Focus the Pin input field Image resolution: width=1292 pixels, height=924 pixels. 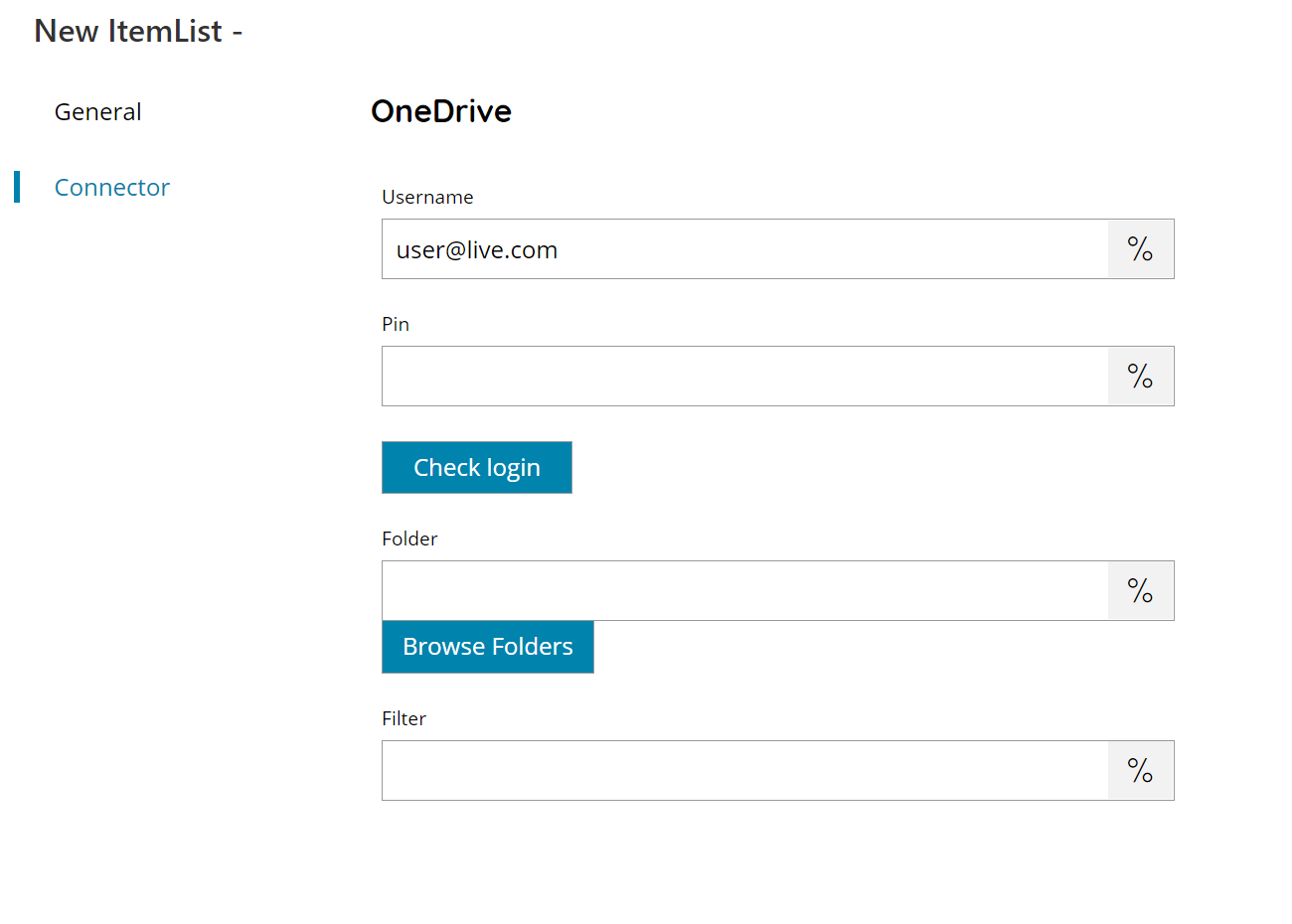point(745,377)
